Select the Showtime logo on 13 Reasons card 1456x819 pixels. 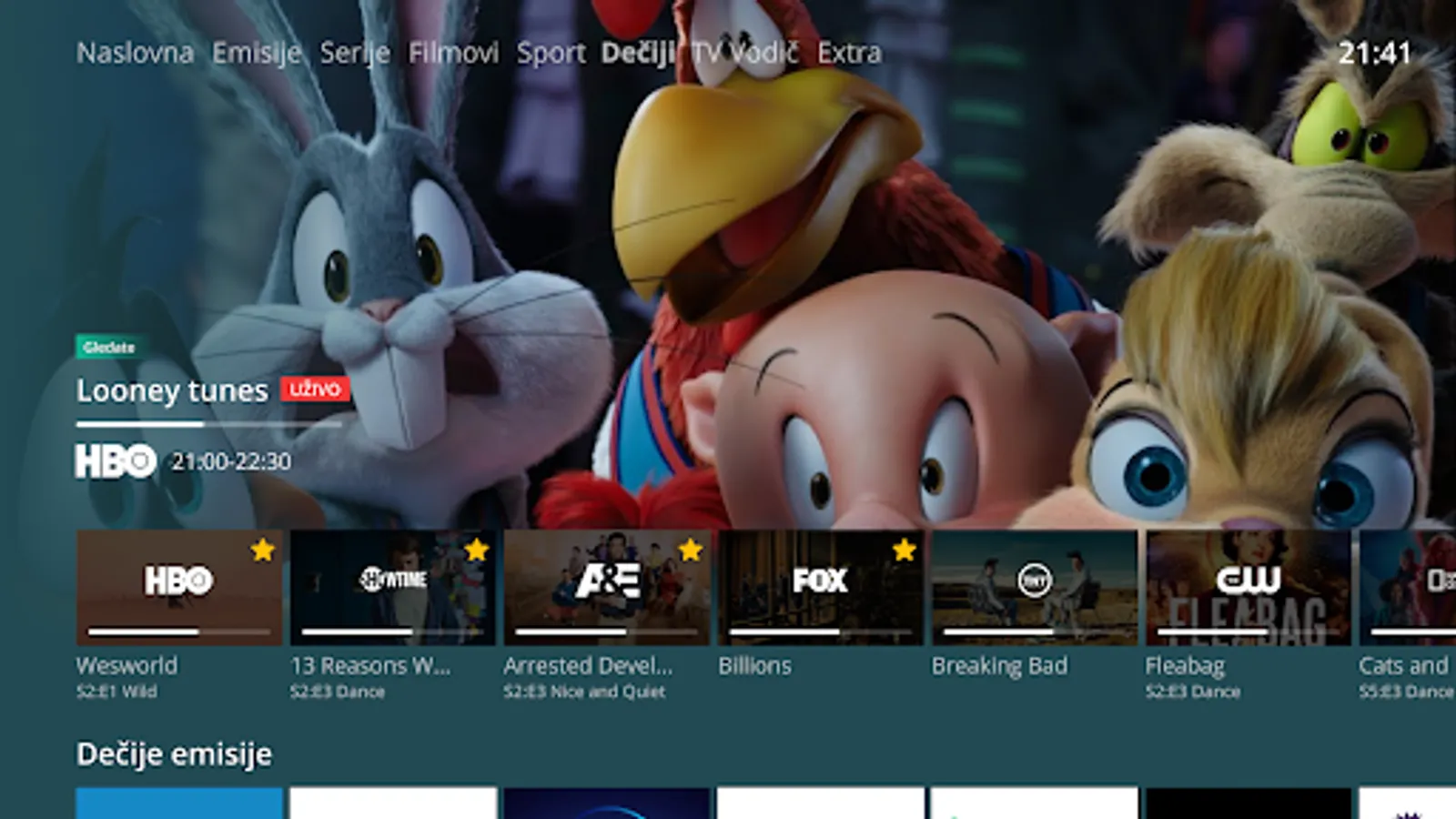(x=393, y=579)
